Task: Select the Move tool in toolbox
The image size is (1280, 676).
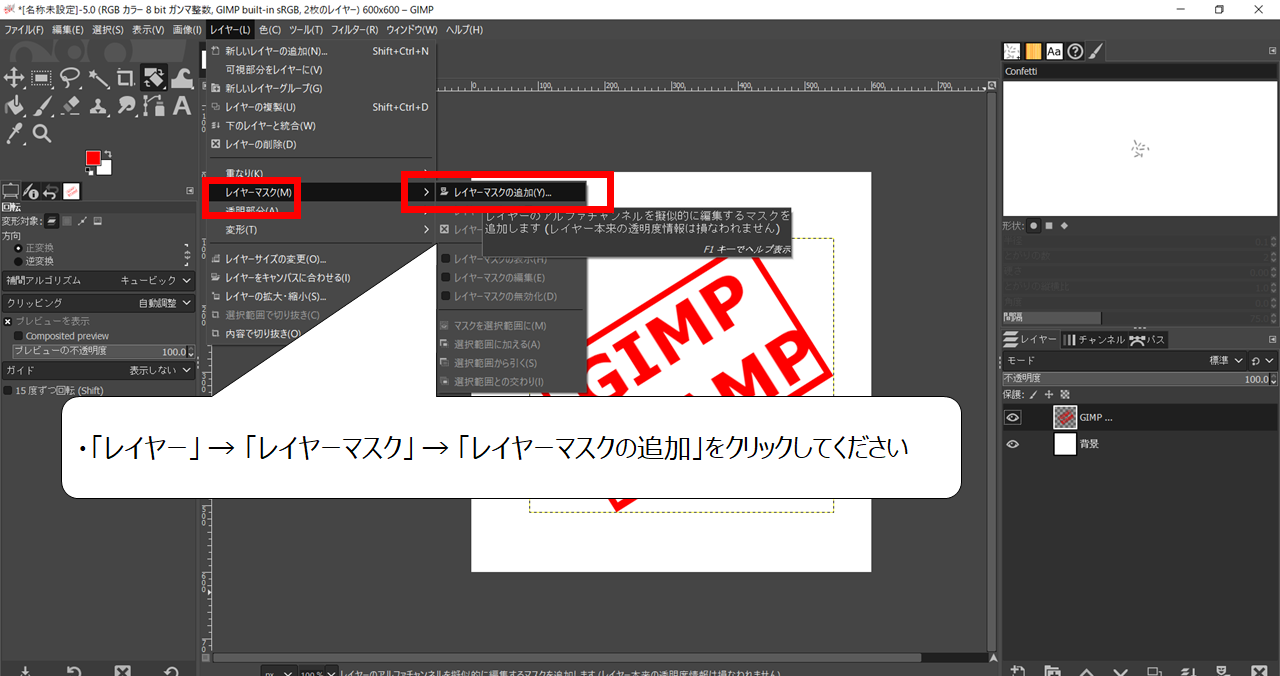Action: pos(14,78)
